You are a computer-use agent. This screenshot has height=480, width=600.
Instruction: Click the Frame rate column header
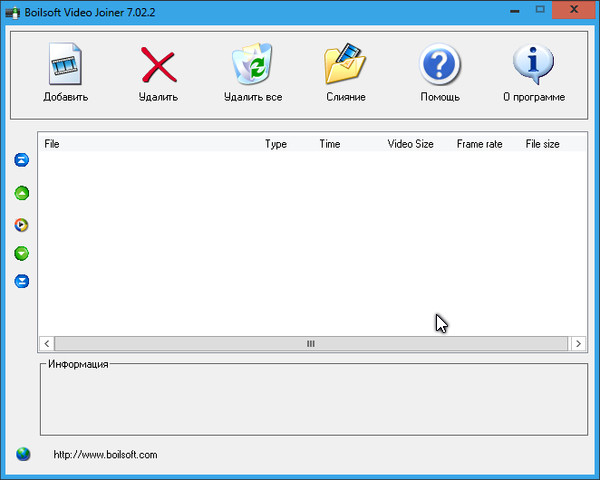[479, 144]
